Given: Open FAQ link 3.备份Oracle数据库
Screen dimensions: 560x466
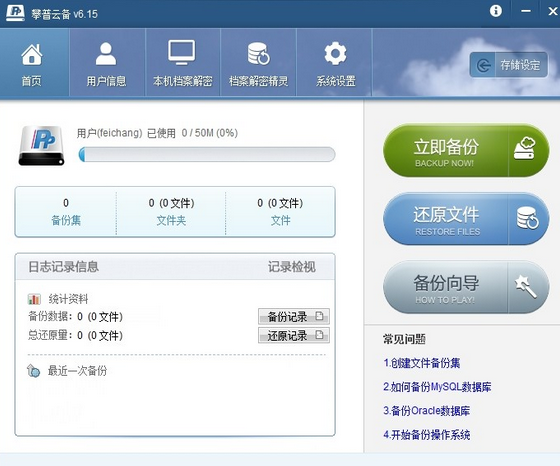Looking at the screenshot, I should coord(426,411).
